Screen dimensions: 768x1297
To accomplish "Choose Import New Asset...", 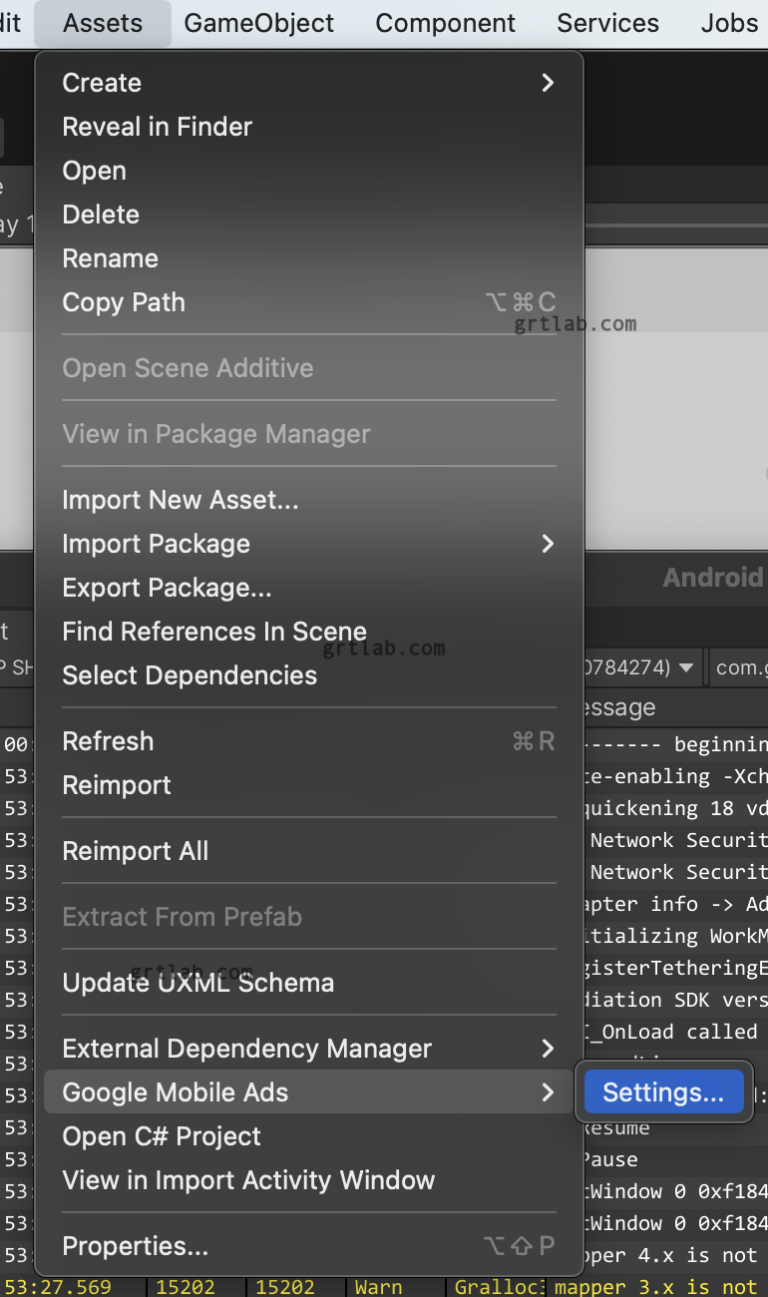I will click(309, 500).
